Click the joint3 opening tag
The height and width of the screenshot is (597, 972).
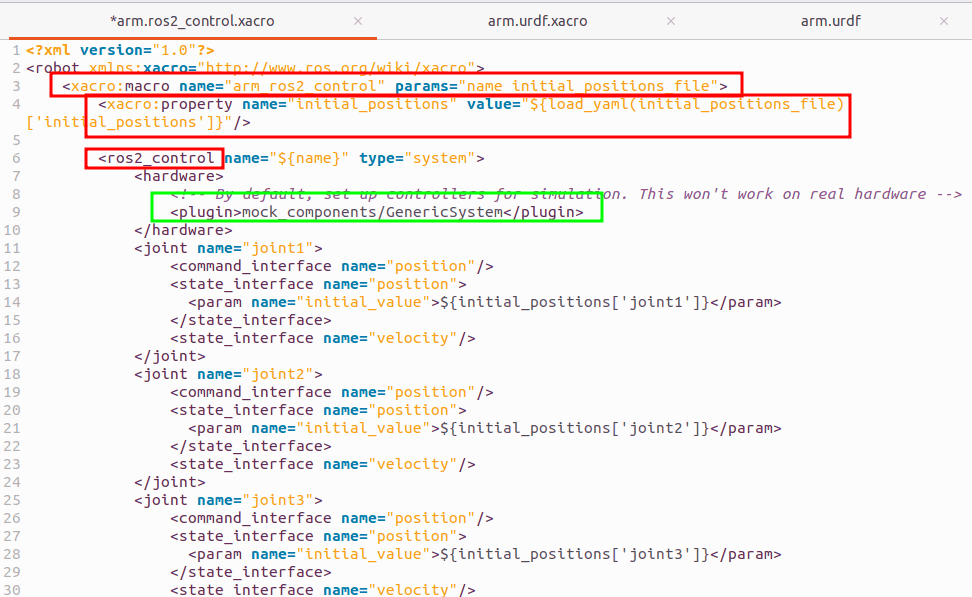[x=166, y=500]
